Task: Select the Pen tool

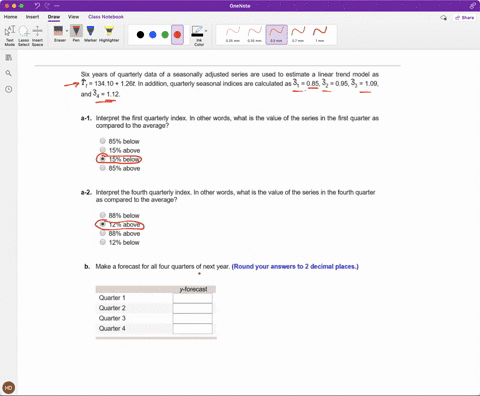Action: 76,34
